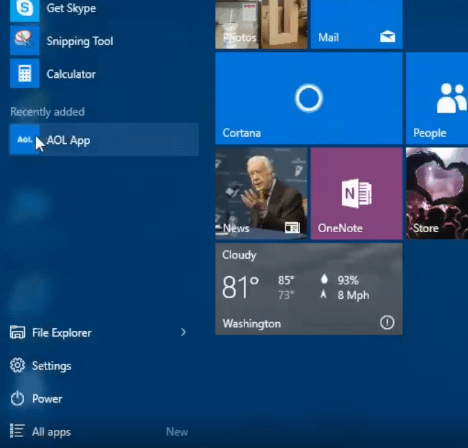Open the Cortana tile
This screenshot has height=448, width=468.
pyautogui.click(x=309, y=98)
